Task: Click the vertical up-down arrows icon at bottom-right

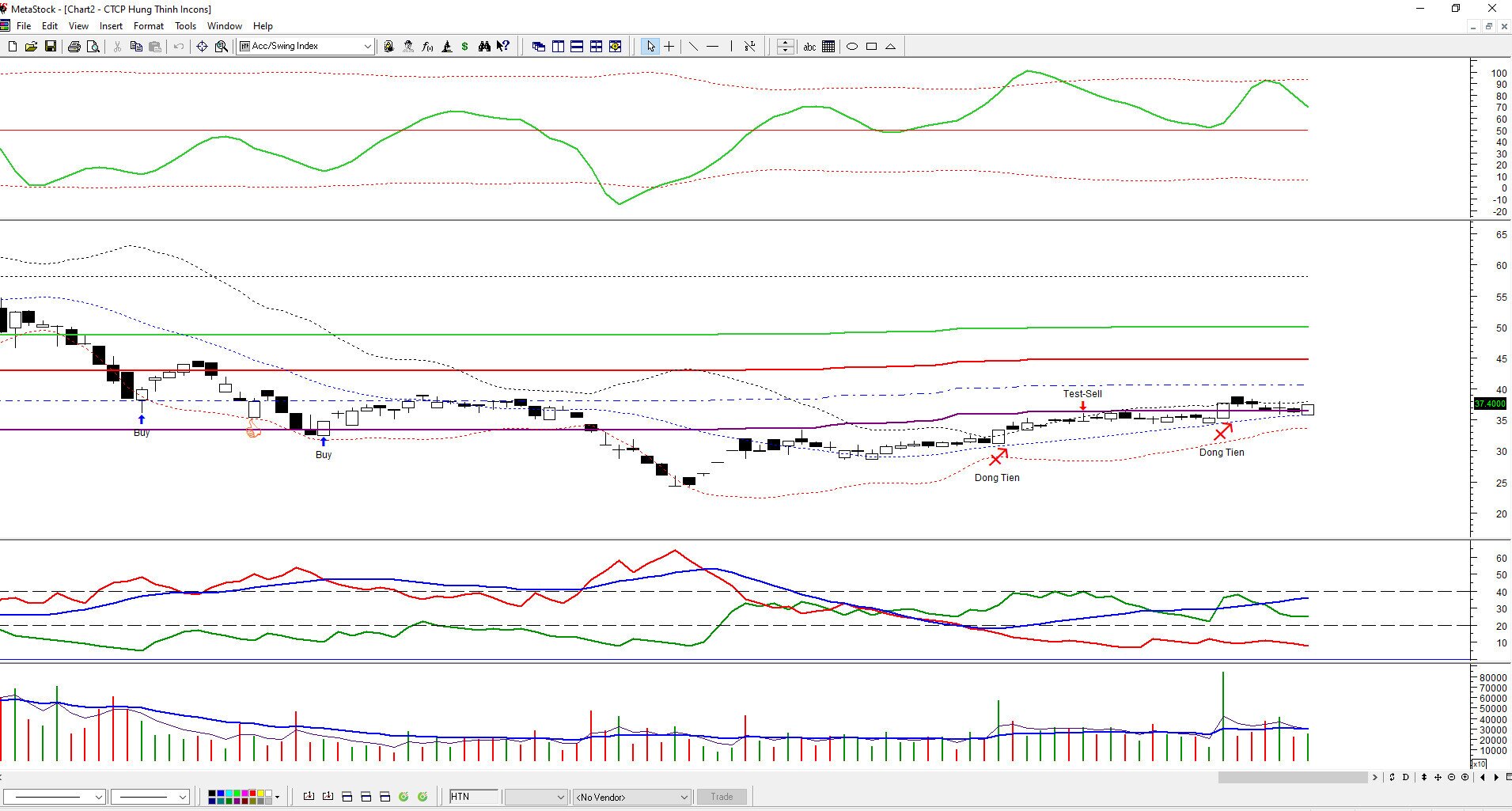Action: pos(1424,777)
